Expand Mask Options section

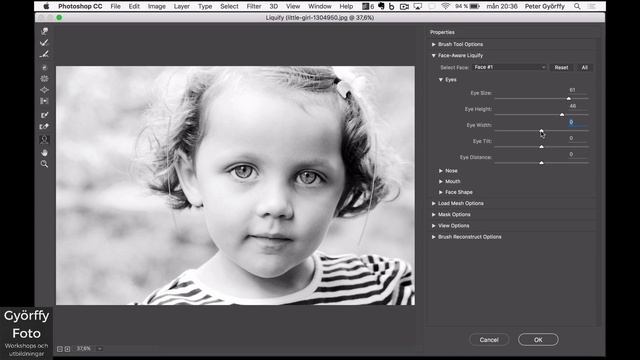(x=433, y=214)
